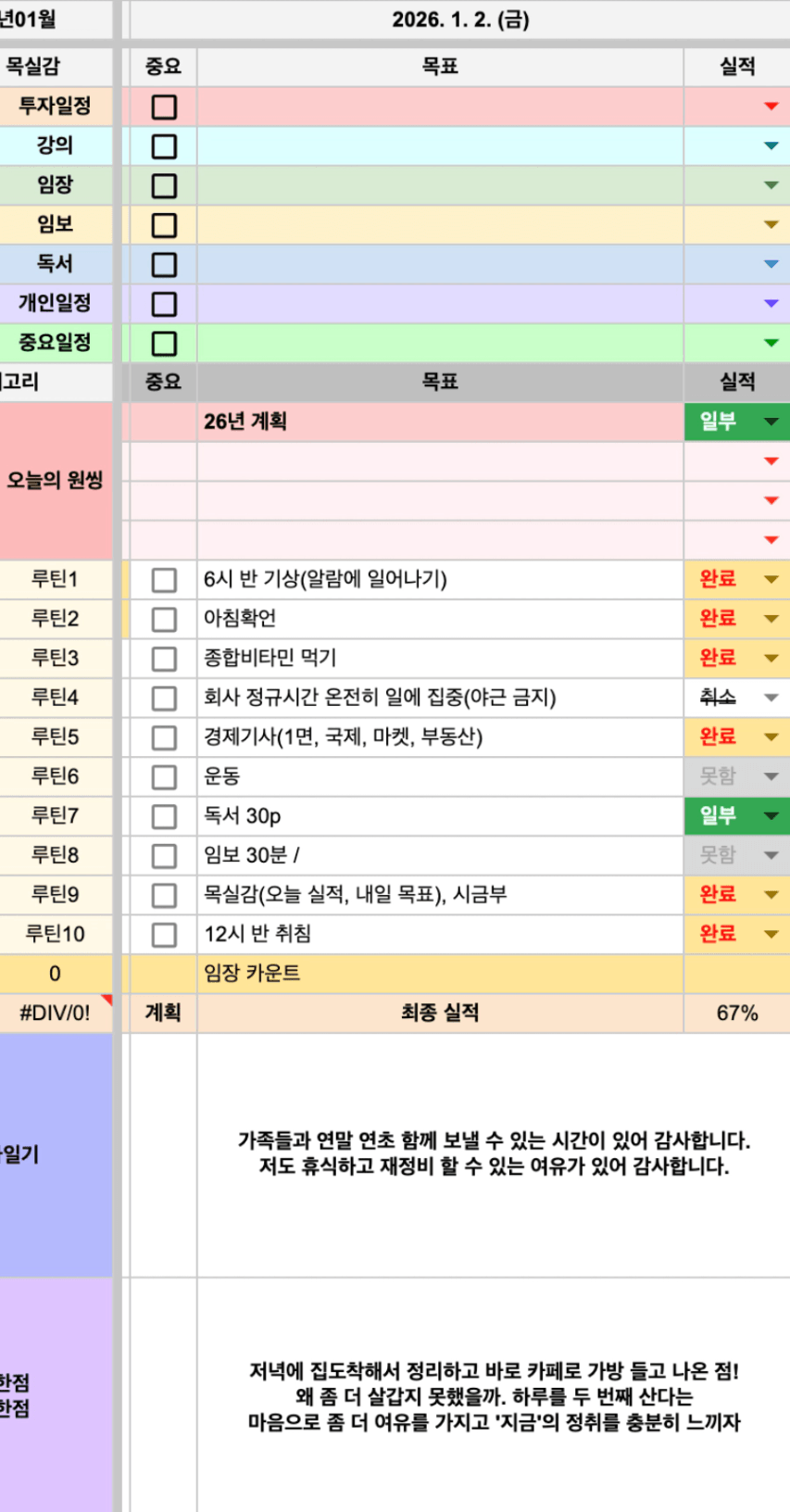
Task: Tick the 루틴3 종합비타민 먹기 checkbox
Action: pos(164,659)
